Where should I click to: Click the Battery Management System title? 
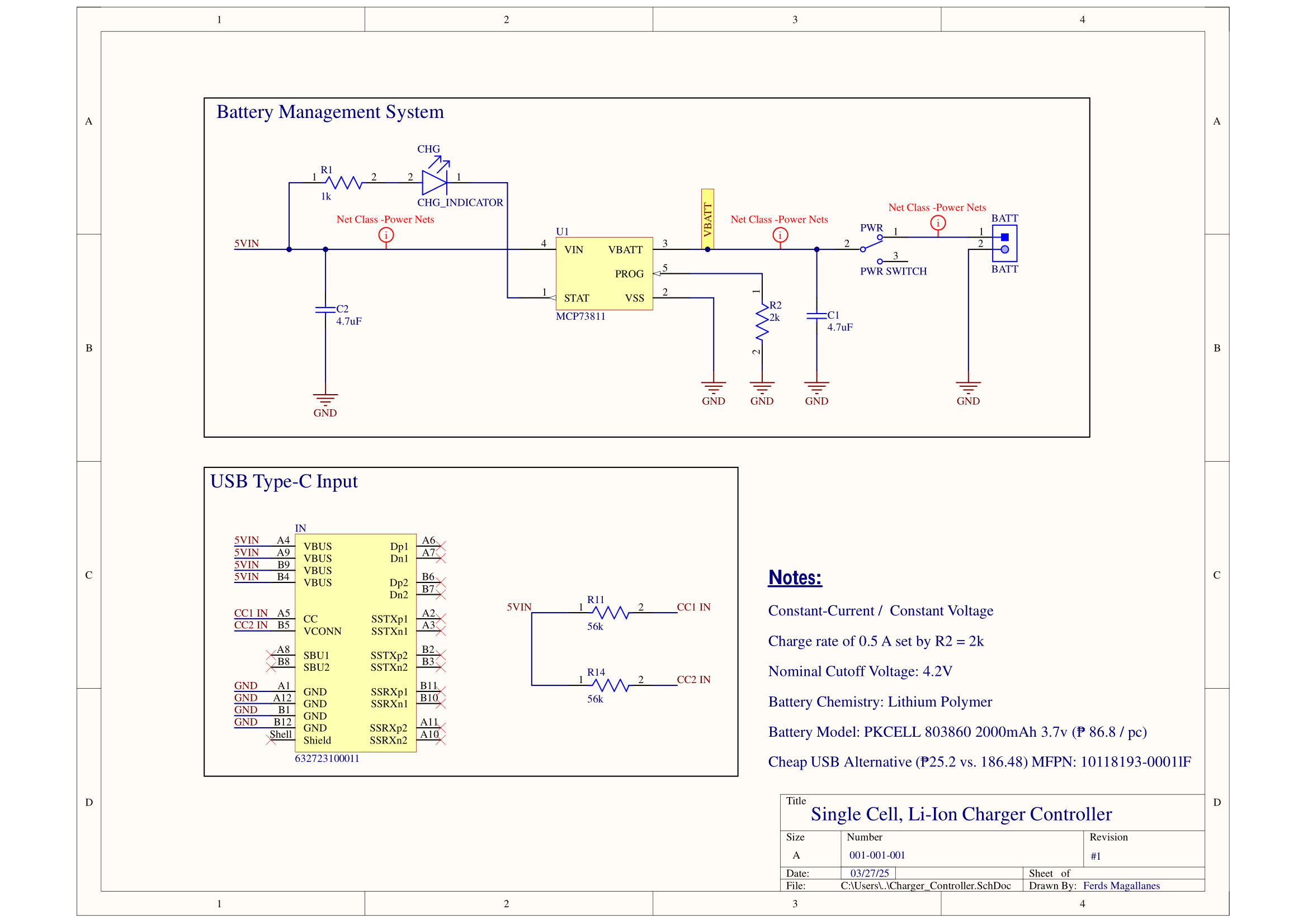[330, 112]
